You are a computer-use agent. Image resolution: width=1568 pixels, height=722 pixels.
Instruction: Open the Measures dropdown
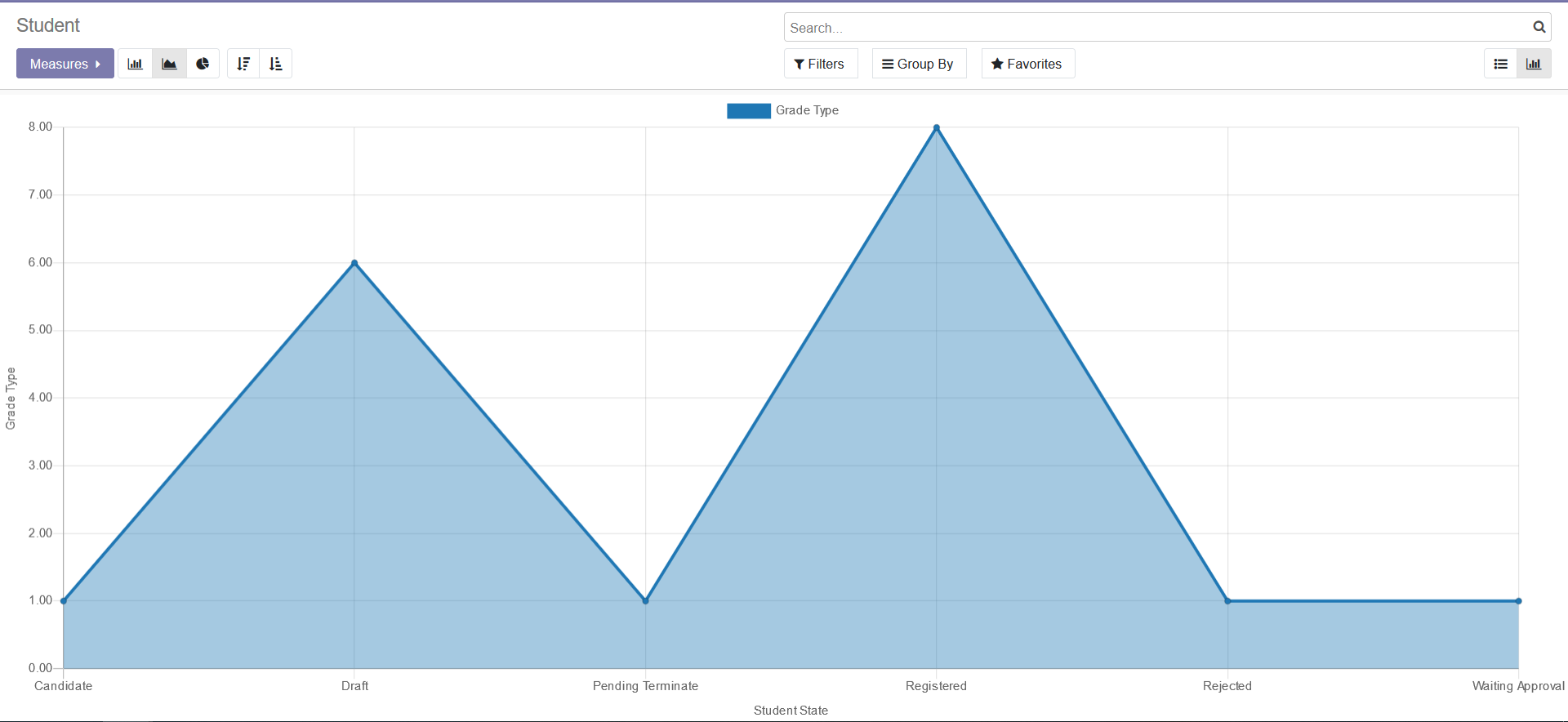click(65, 64)
